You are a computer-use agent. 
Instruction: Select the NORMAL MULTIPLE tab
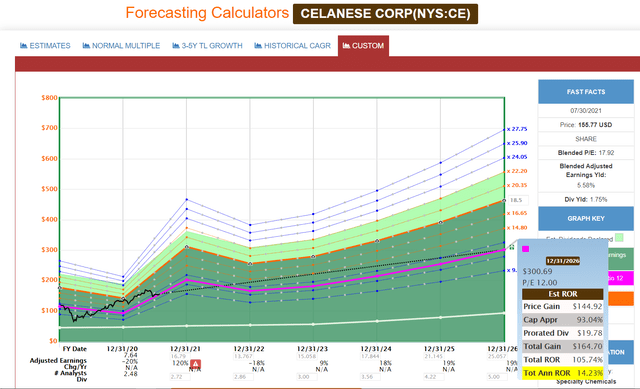coord(121,46)
